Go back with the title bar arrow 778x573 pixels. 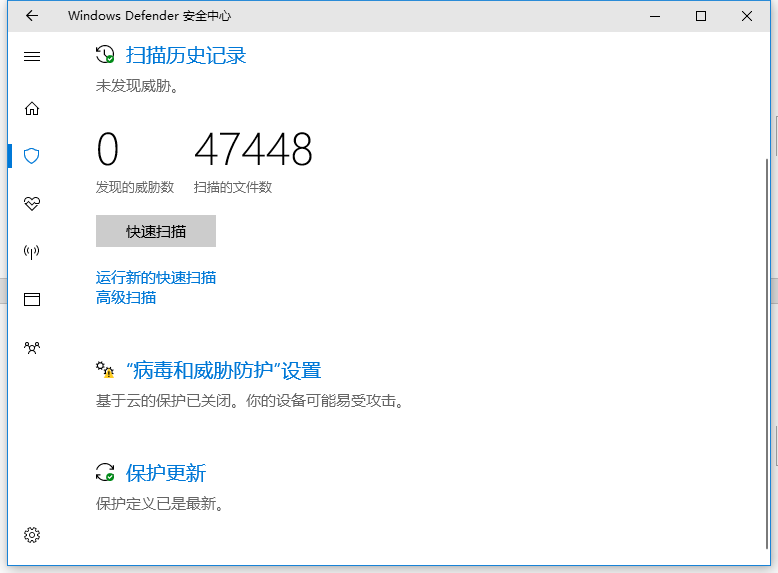tap(32, 16)
